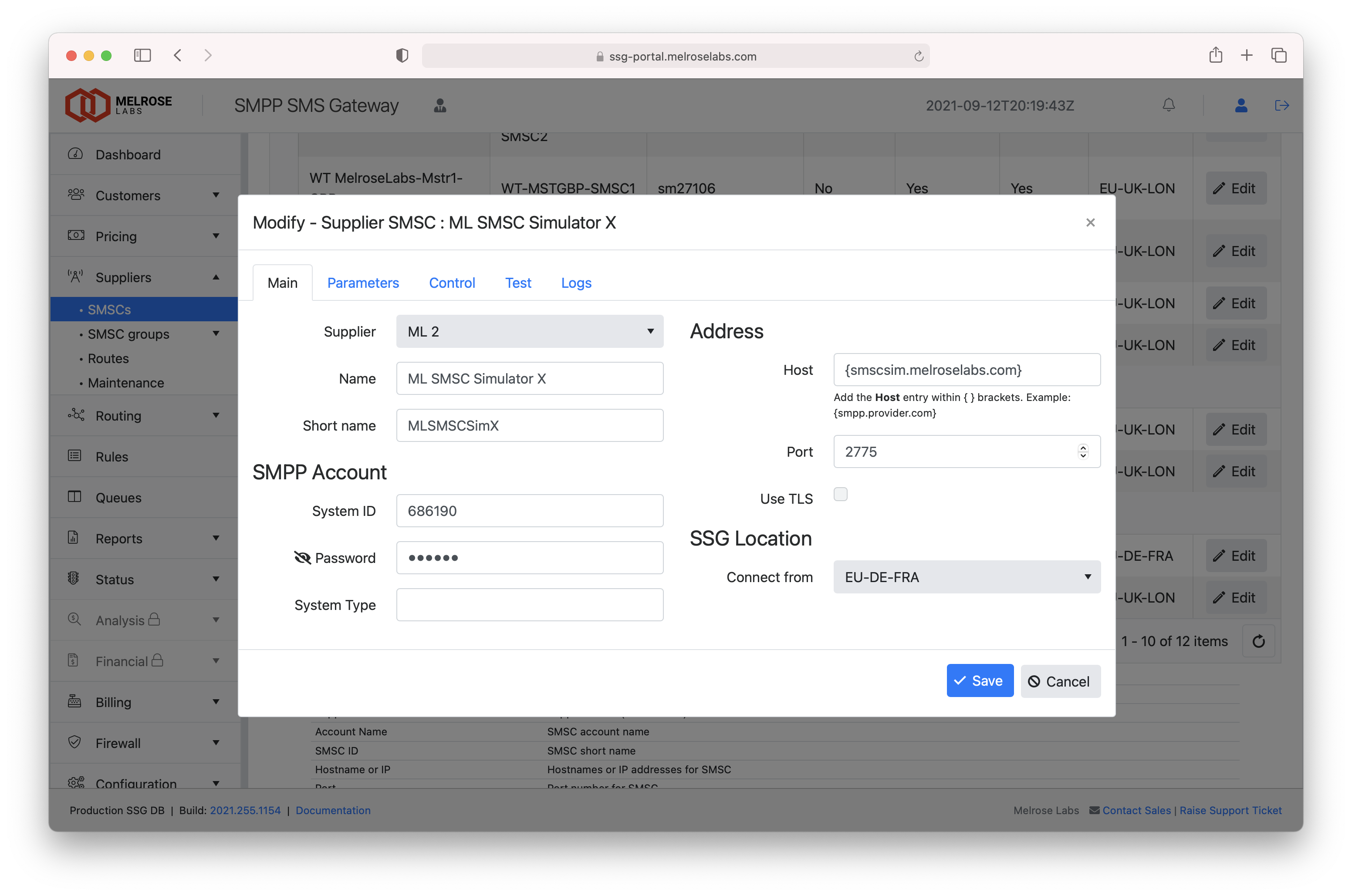Screen dimensions: 1352x896
Task: Increment the Port number stepper
Action: [1083, 448]
